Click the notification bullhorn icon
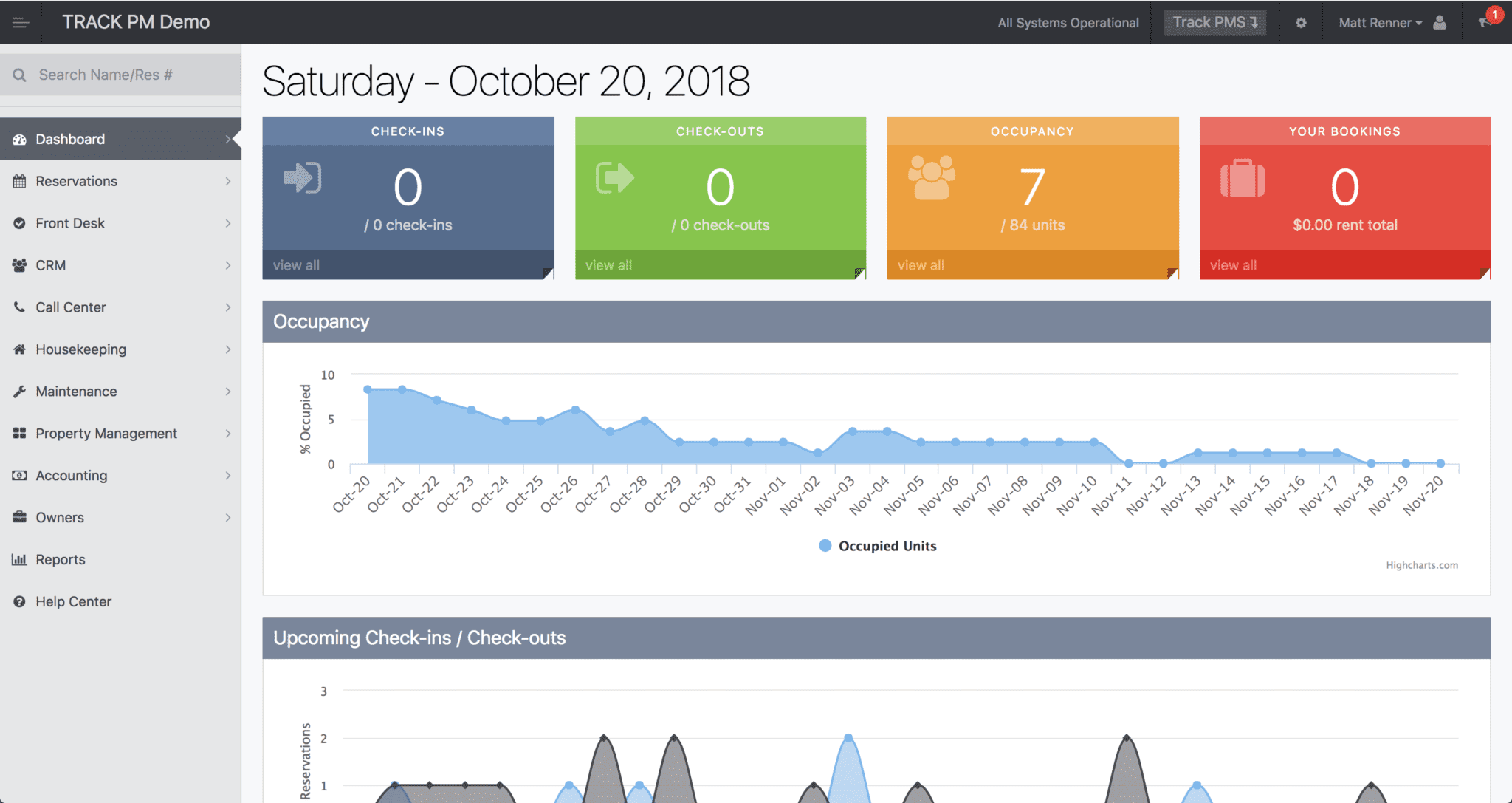 pos(1484,23)
